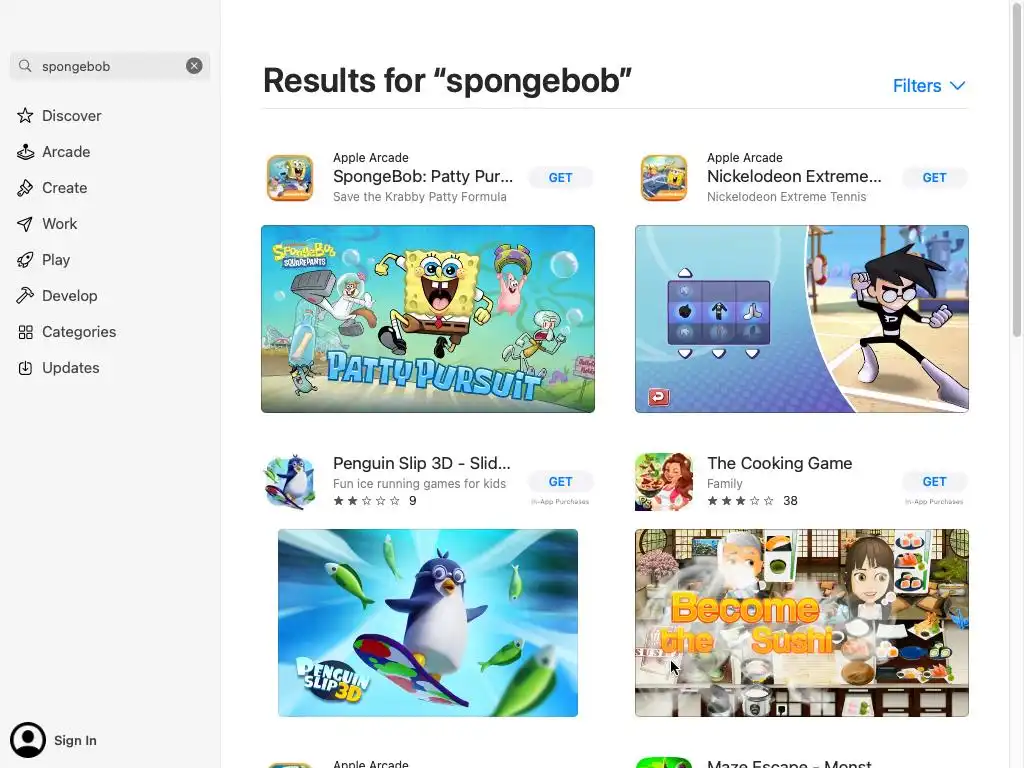Click the Sign In profile icon

[27, 740]
